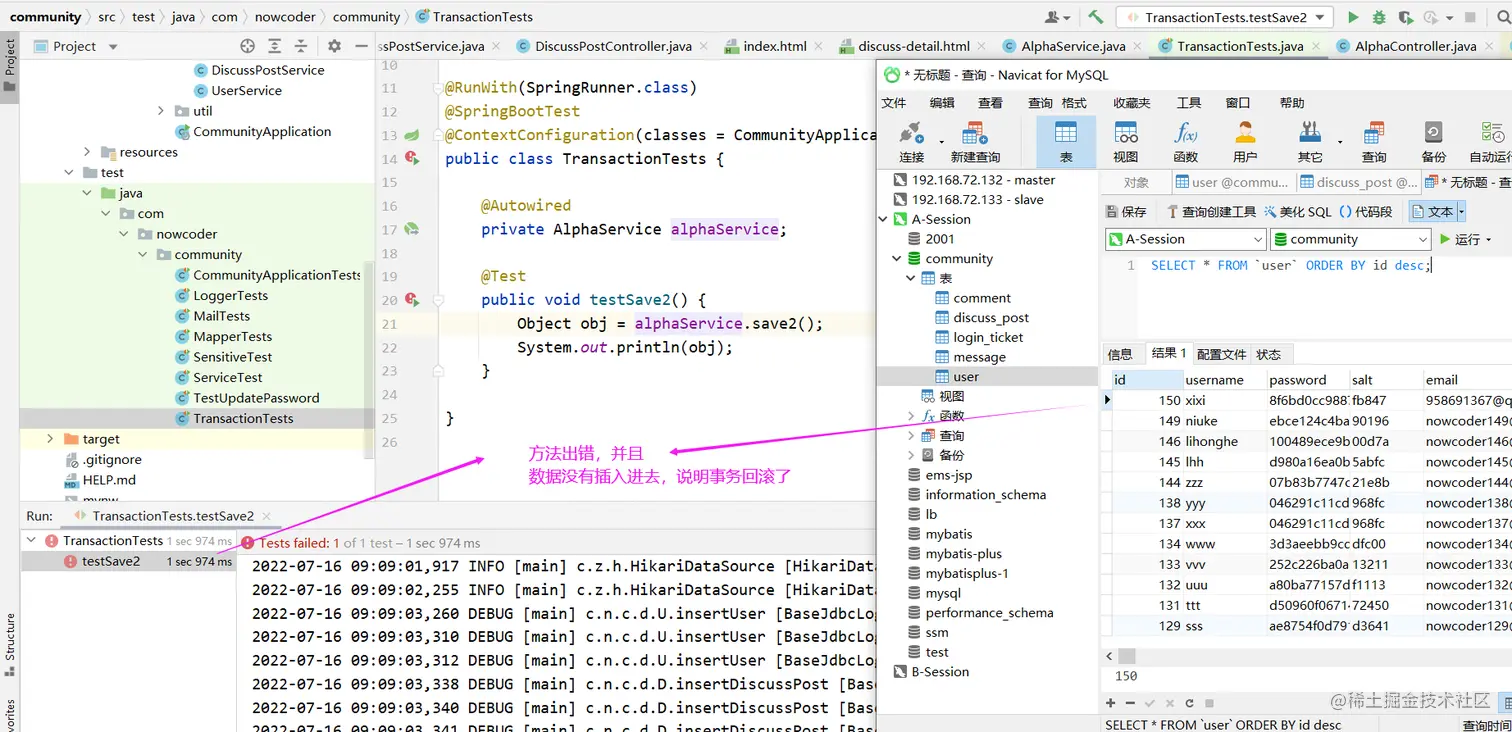Switch to index.html editor tab

tap(773, 46)
